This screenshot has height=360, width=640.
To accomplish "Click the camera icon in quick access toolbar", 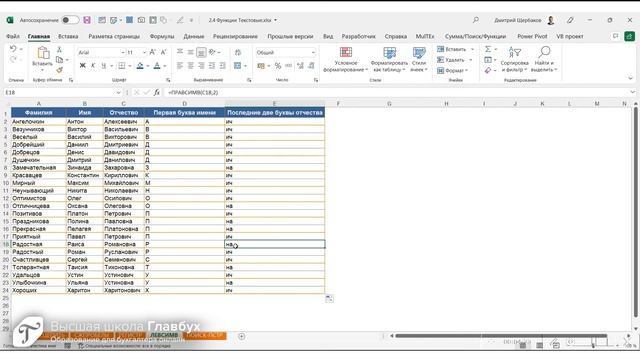I will (141, 20).
